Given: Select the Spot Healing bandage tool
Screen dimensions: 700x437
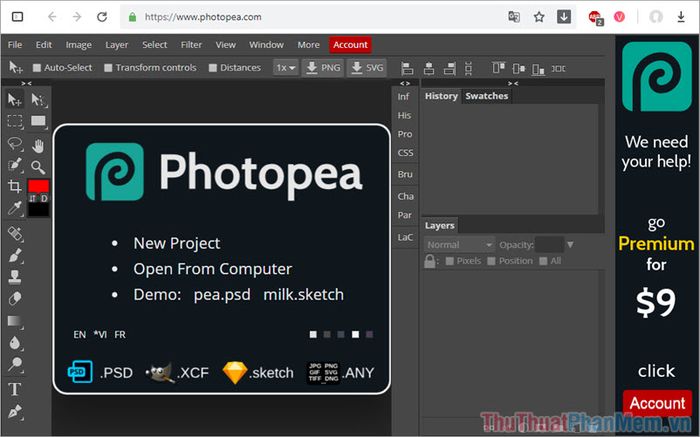Looking at the screenshot, I should tap(15, 233).
